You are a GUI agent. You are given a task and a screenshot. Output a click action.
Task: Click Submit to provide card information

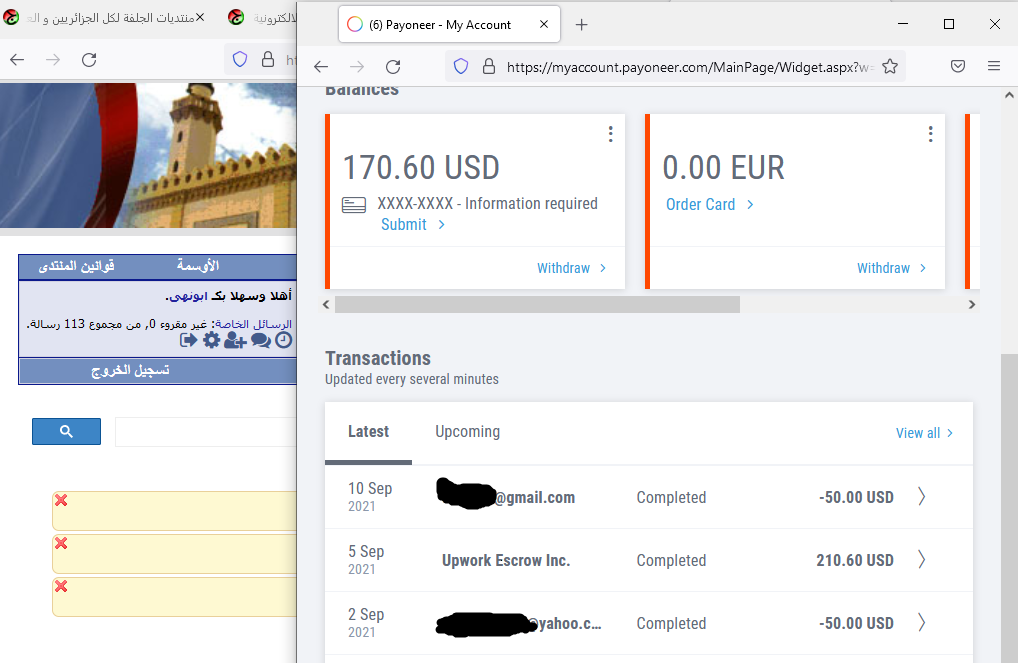click(x=413, y=225)
